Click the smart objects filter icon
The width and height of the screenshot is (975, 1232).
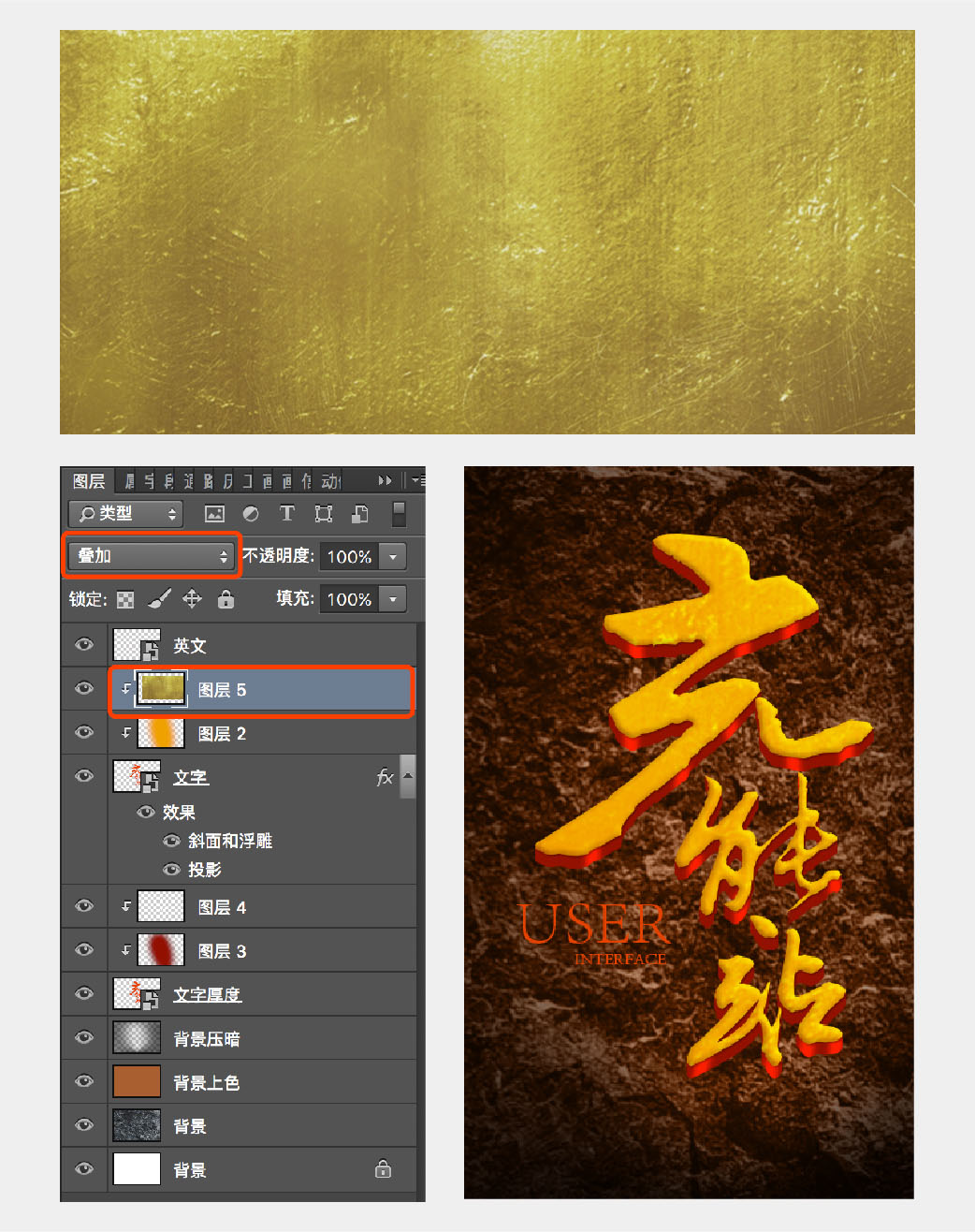click(x=359, y=514)
